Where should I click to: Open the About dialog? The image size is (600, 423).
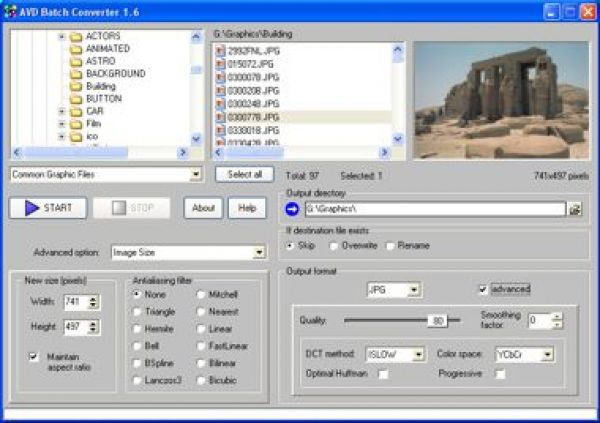coord(203,208)
